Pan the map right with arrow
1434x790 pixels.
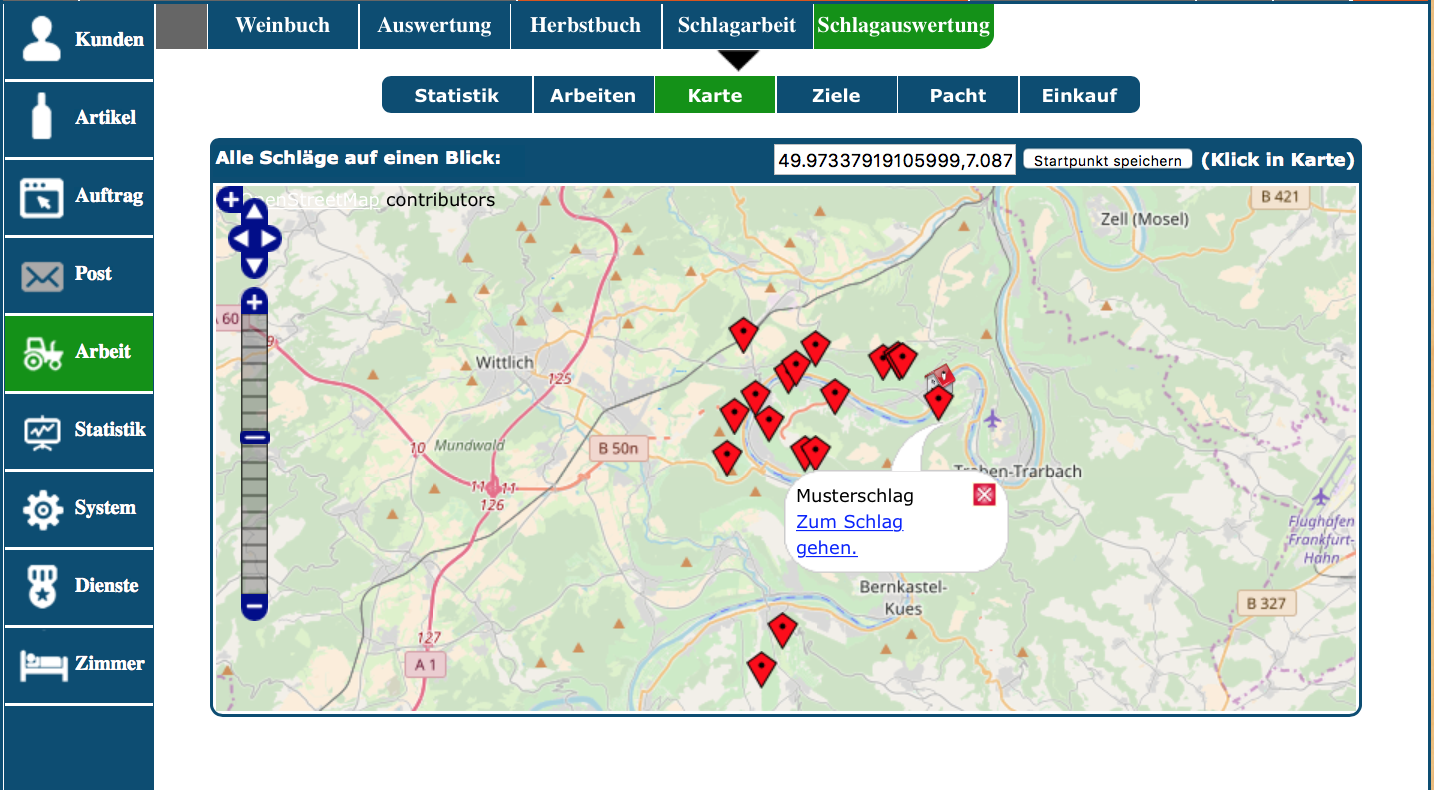[x=270, y=239]
